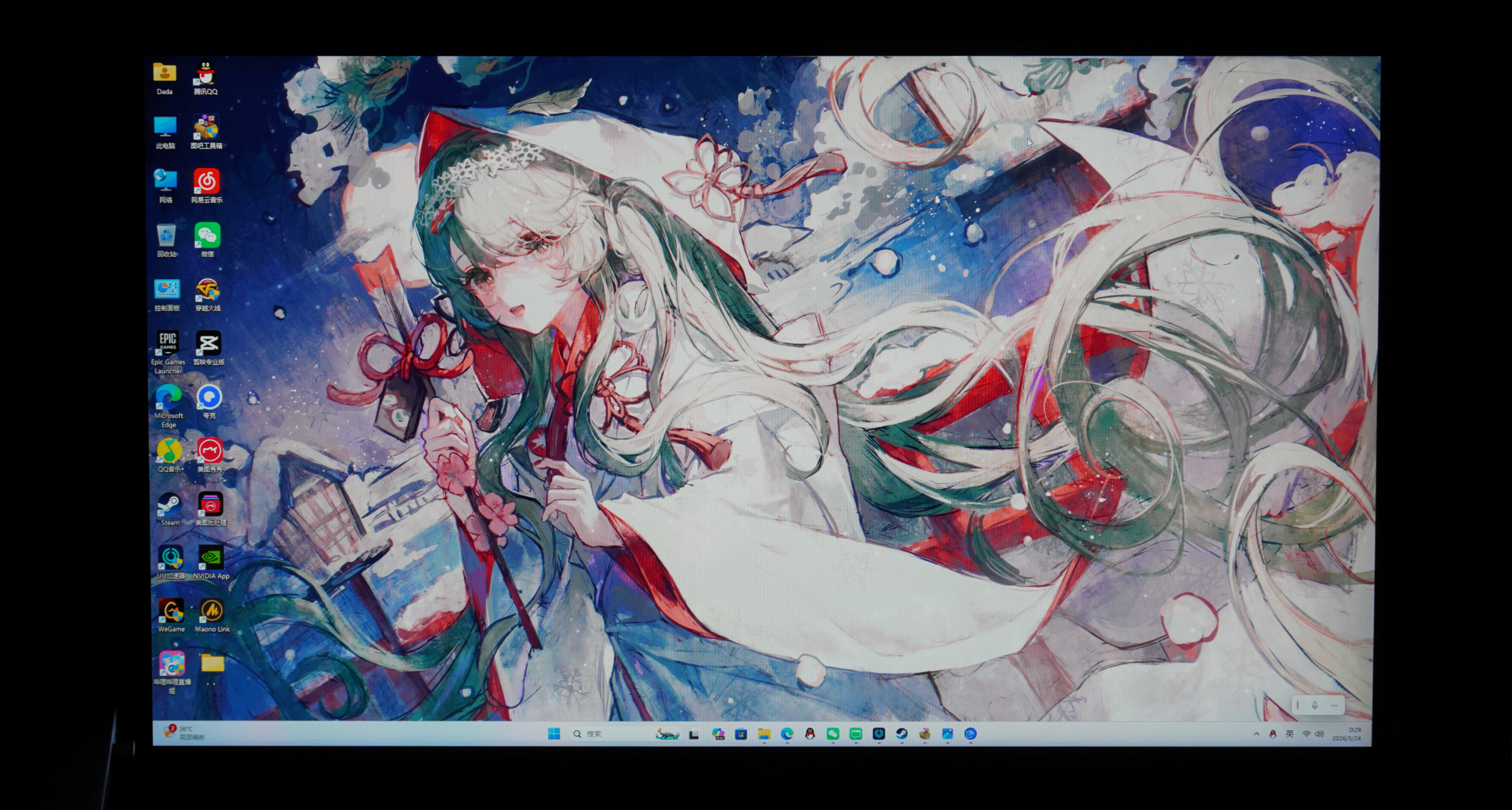This screenshot has height=810, width=1512.
Task: Open the 夸克 browser desktop icon
Action: 209,401
